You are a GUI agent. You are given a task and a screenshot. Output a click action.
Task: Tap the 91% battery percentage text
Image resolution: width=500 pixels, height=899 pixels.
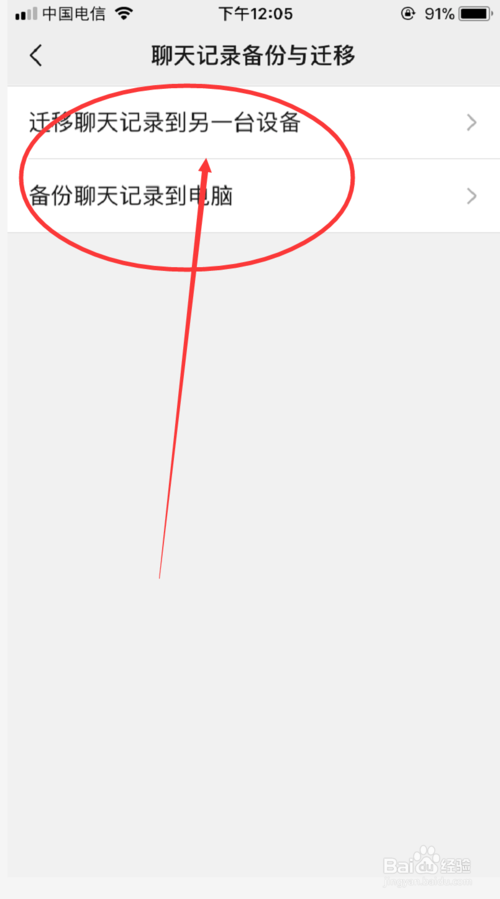[x=439, y=14]
